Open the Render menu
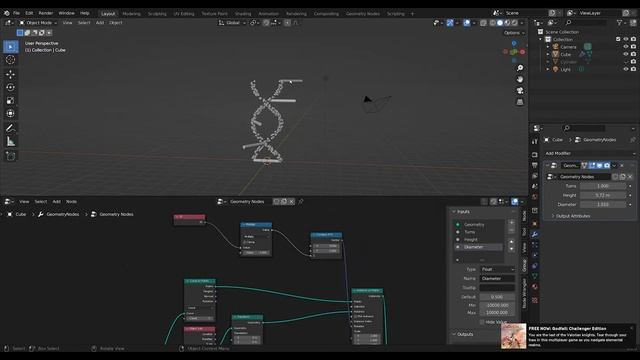The image size is (640, 360). (46, 13)
